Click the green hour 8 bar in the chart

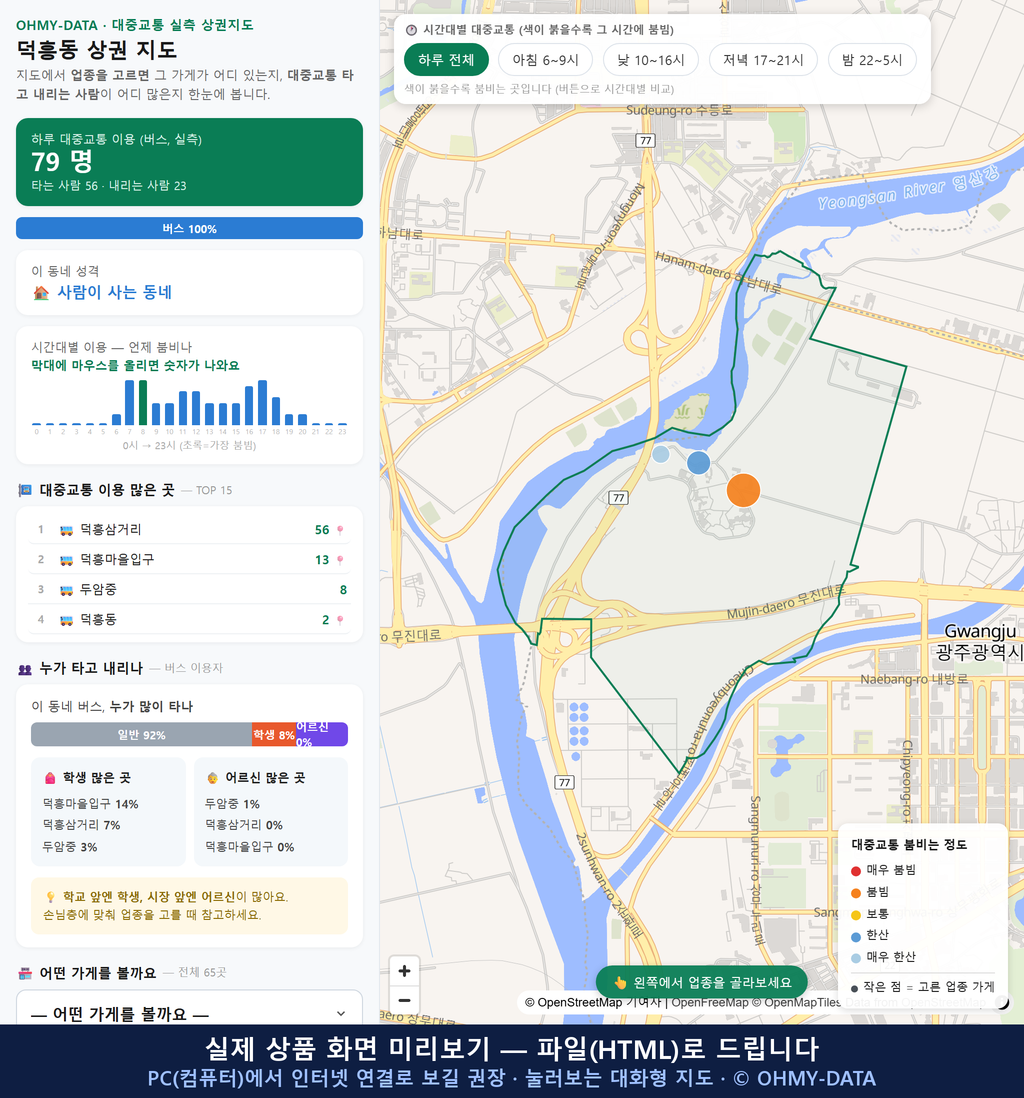click(143, 403)
